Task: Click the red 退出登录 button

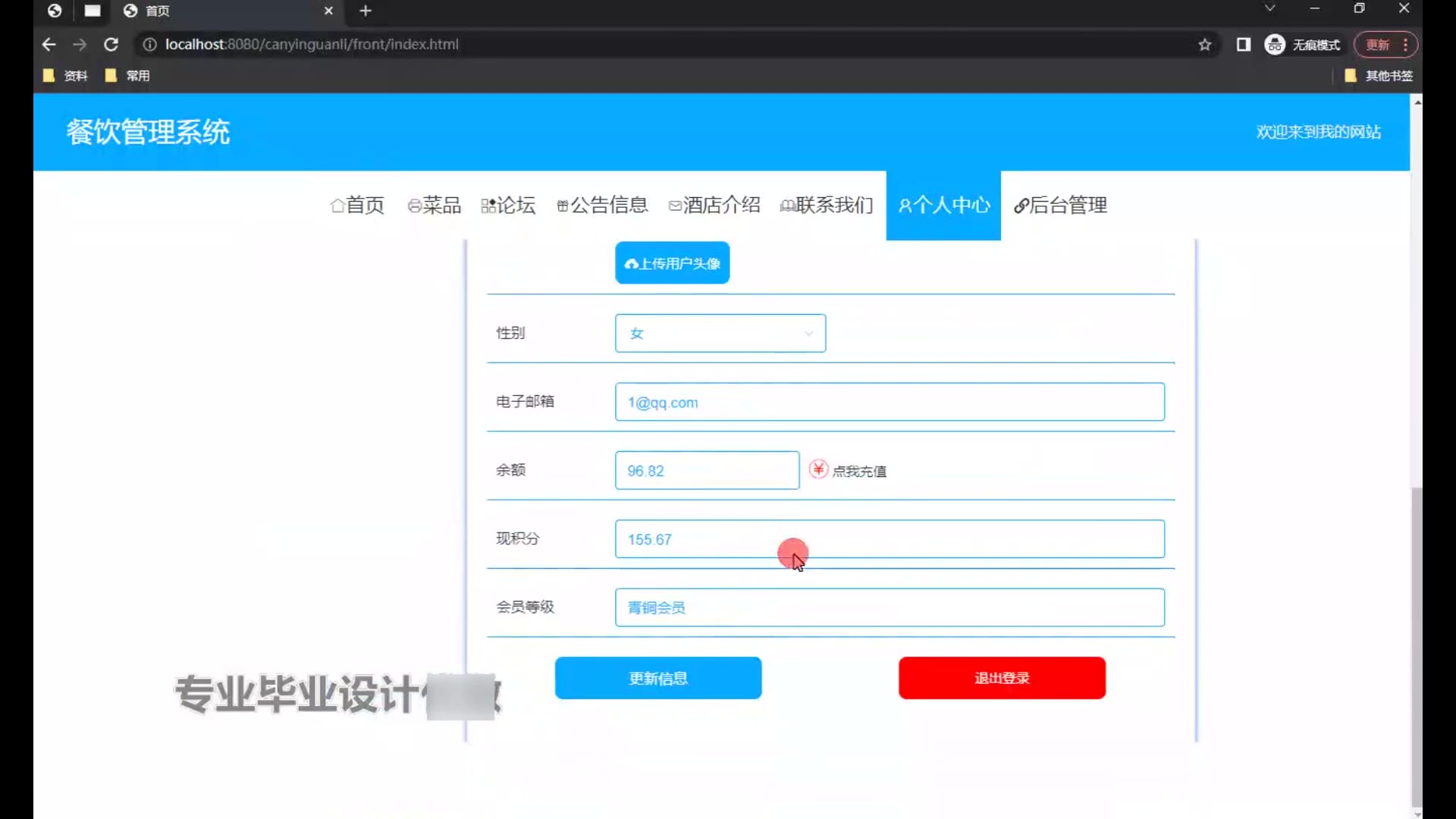Action: point(1001,678)
